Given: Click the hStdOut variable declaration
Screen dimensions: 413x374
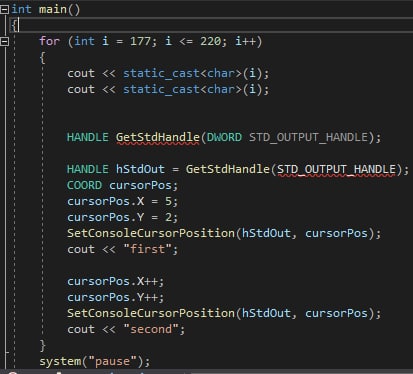Looking at the screenshot, I should tap(140, 169).
